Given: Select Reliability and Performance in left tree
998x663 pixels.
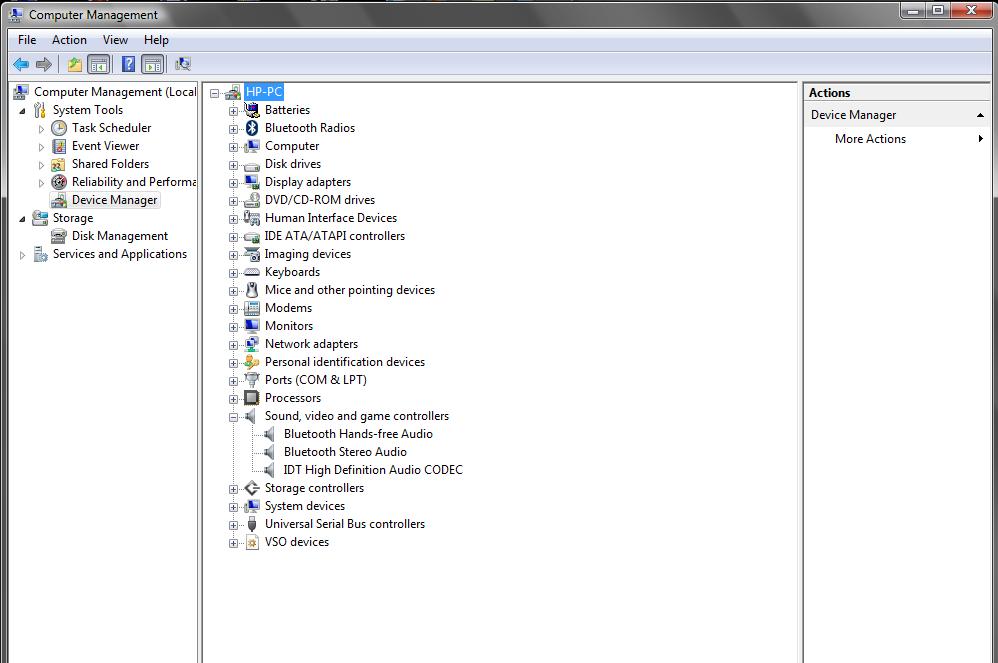Looking at the screenshot, I should point(134,182).
